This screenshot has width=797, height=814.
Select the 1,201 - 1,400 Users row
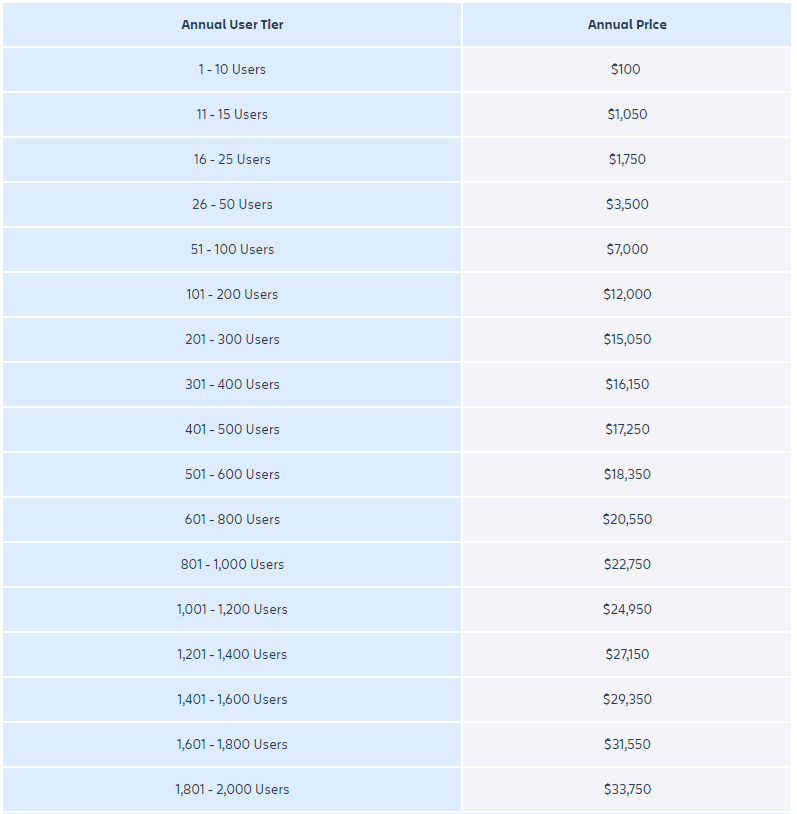[x=232, y=654]
